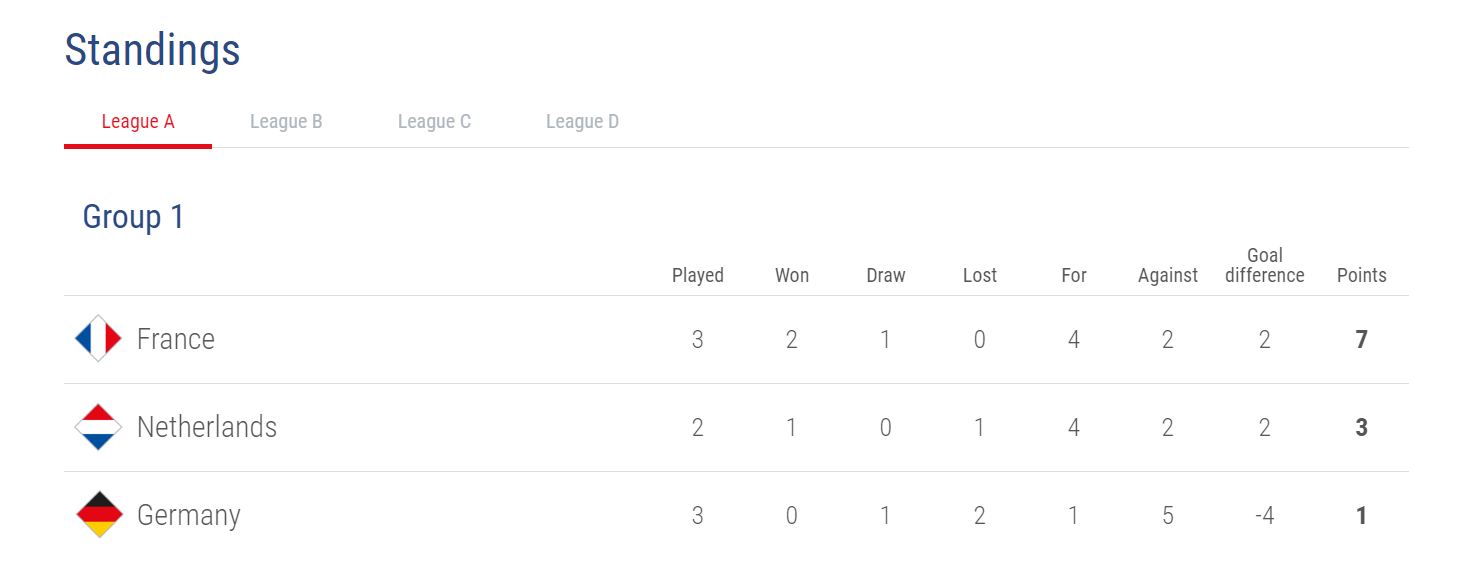
Task: Switch to the League A tab
Action: pyautogui.click(x=138, y=122)
